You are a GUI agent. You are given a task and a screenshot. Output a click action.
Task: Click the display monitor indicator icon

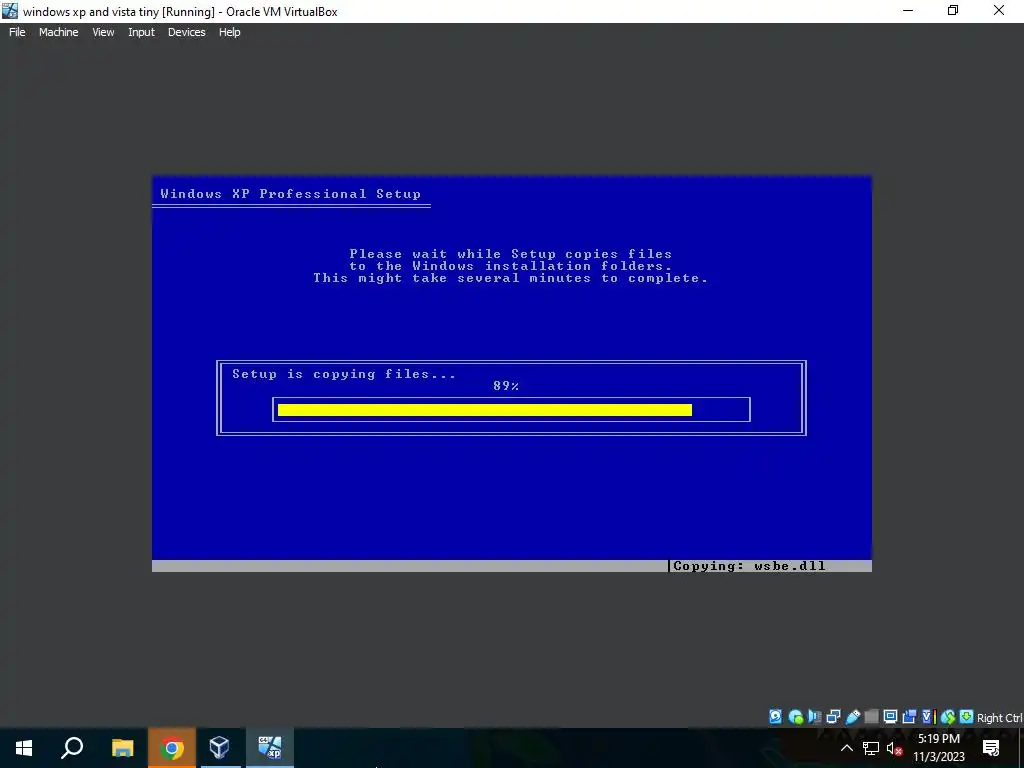(x=890, y=717)
